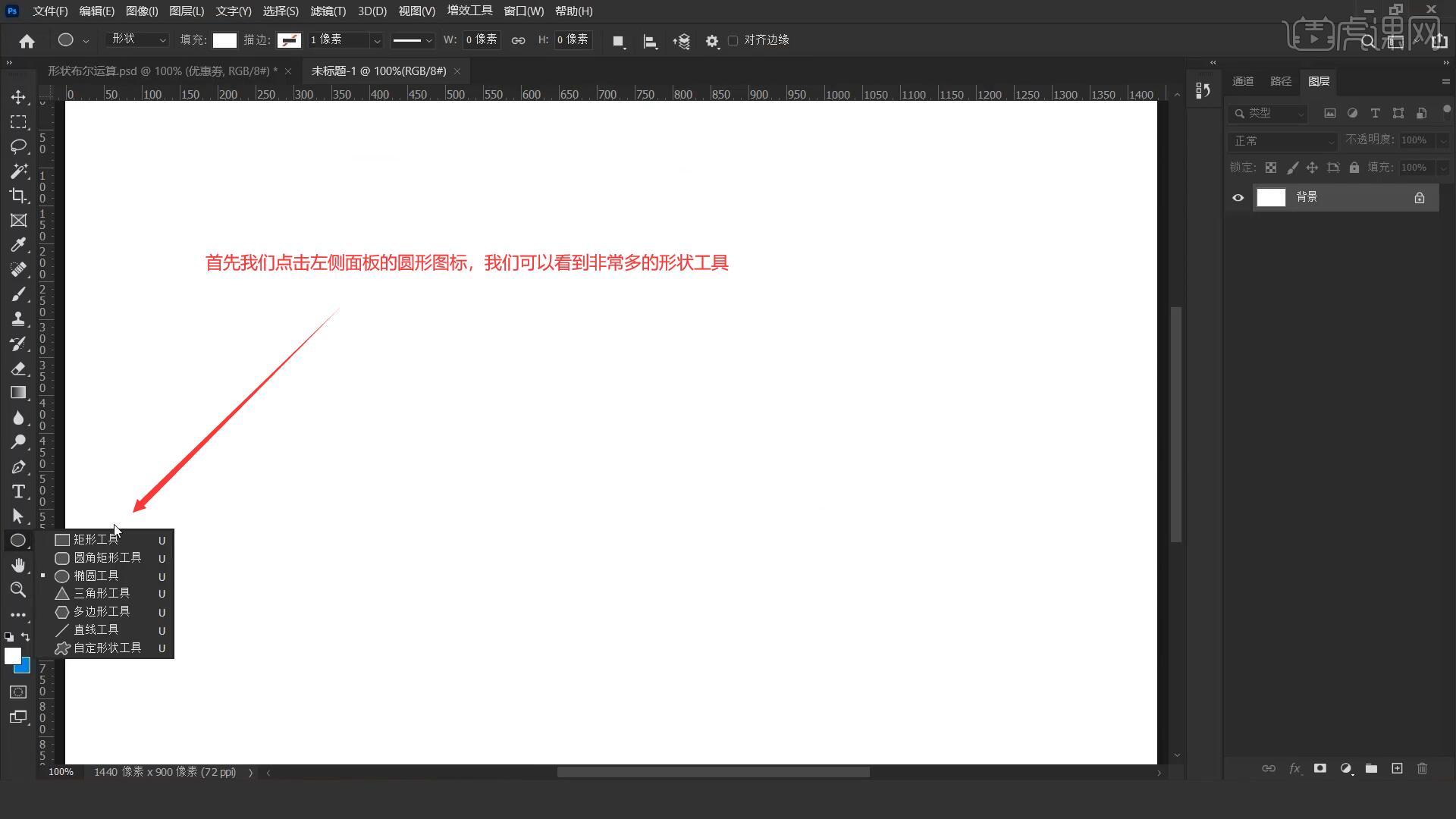The height and width of the screenshot is (819, 1456).
Task: Delete layer trash button
Action: click(1422, 769)
